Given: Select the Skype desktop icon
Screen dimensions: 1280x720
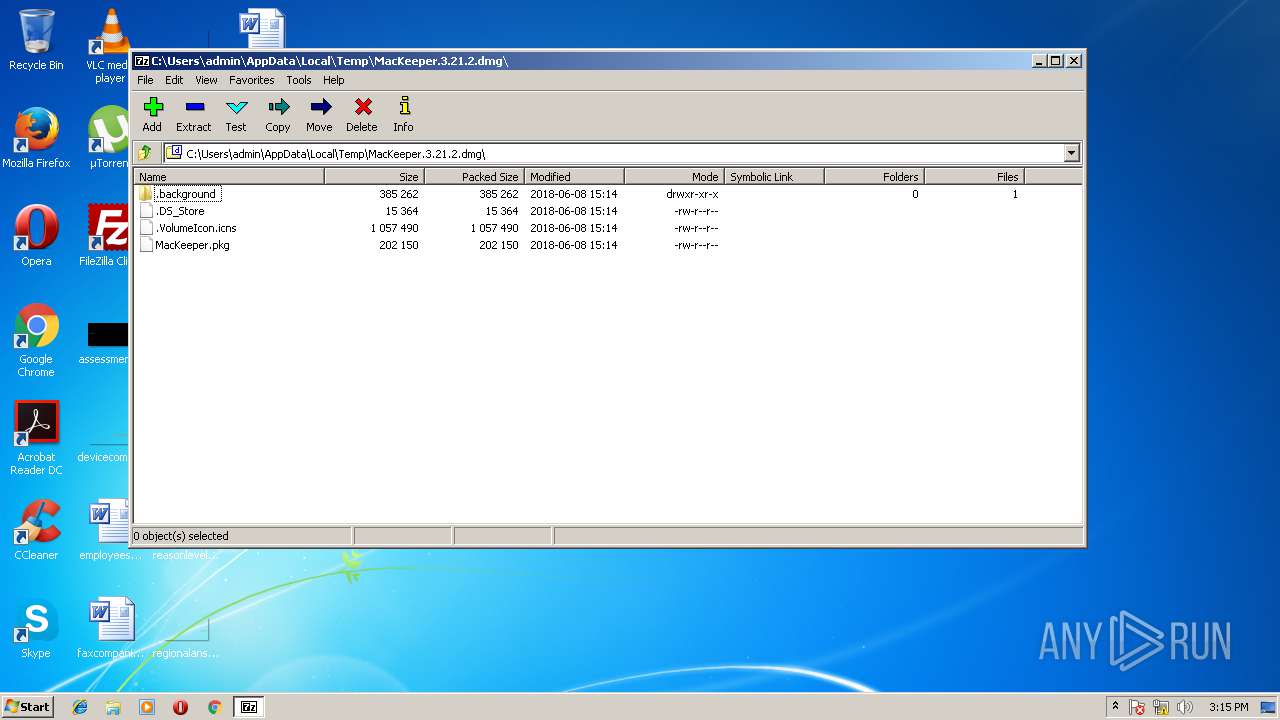Looking at the screenshot, I should pos(36,628).
